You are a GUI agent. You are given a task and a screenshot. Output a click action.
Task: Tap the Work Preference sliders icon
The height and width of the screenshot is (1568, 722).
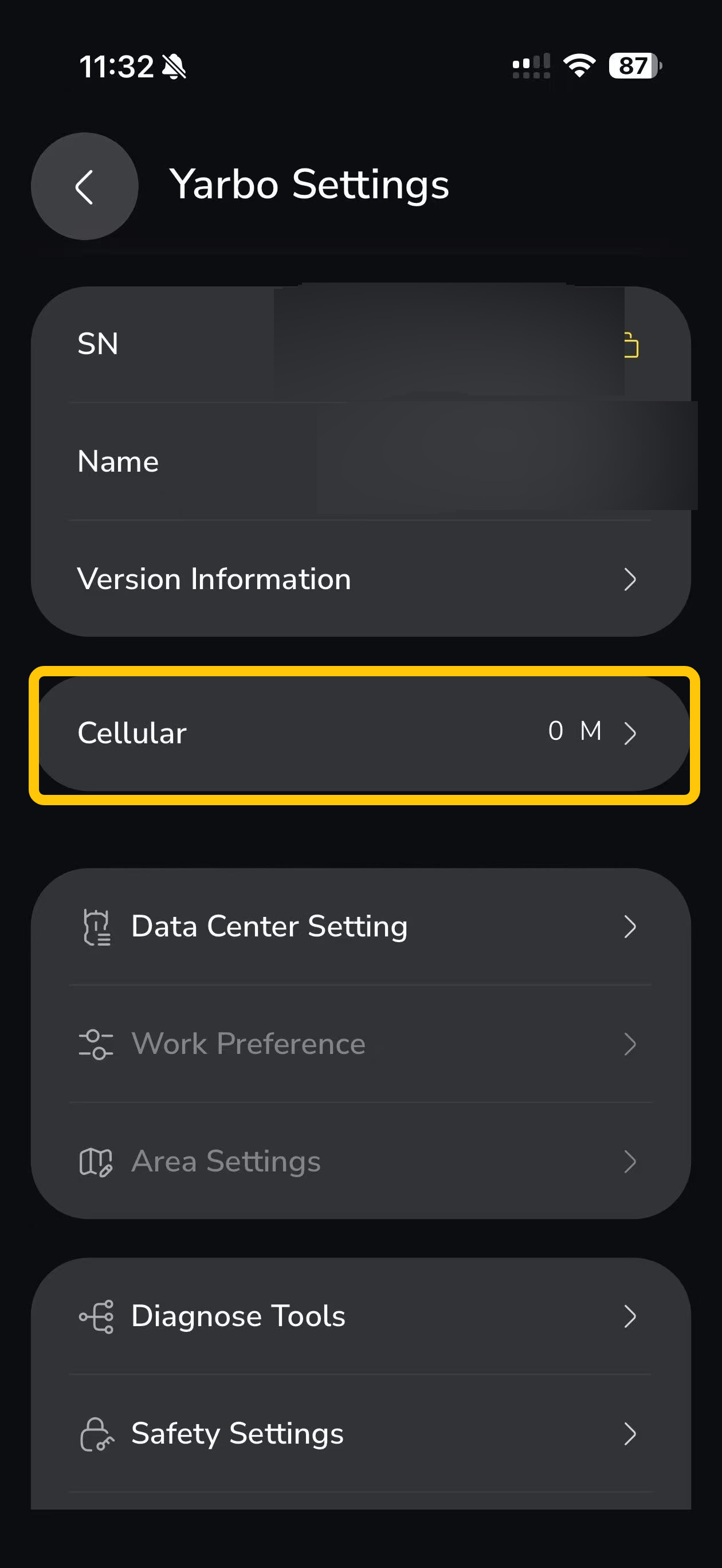tap(96, 1044)
